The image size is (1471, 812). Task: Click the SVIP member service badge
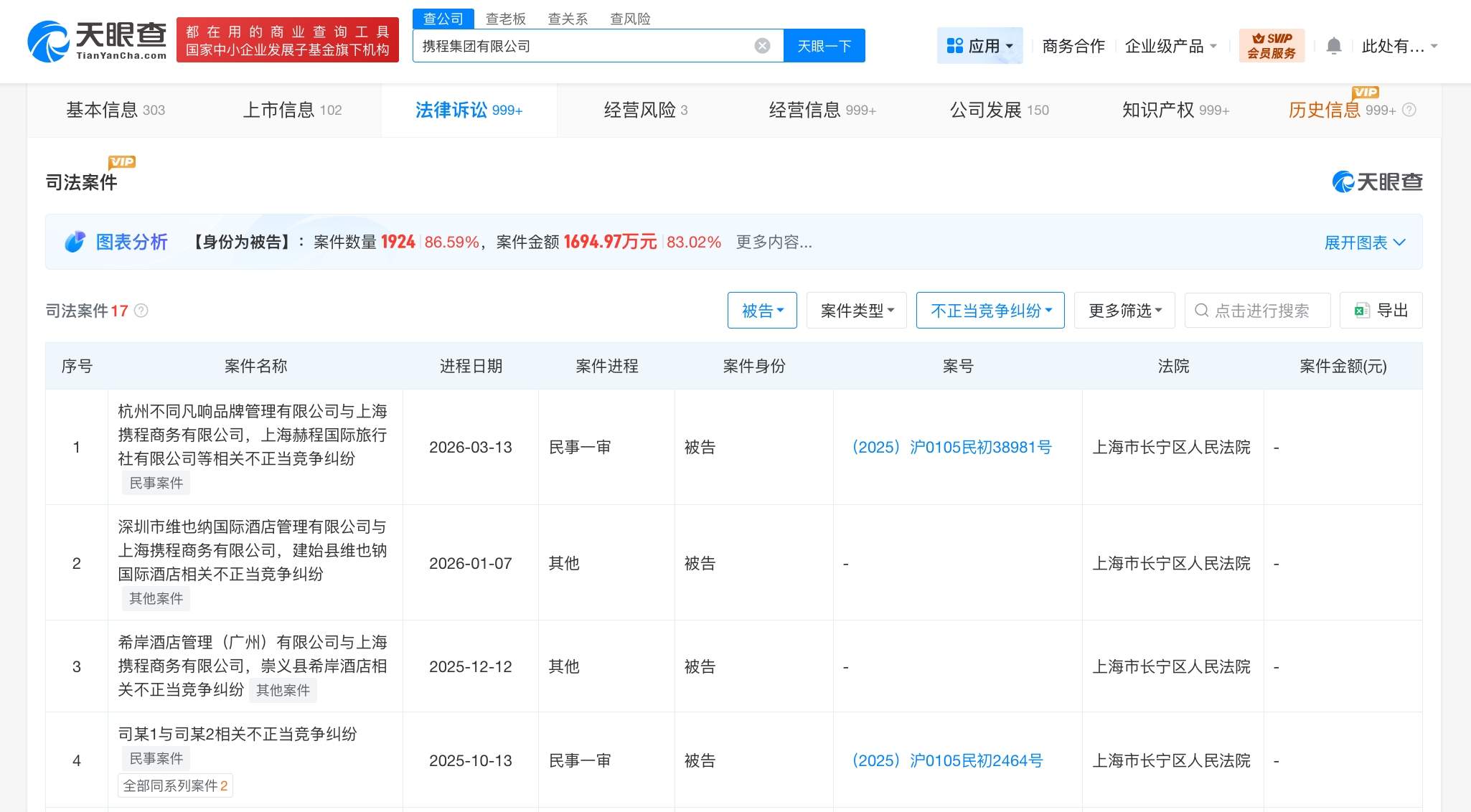tap(1272, 46)
